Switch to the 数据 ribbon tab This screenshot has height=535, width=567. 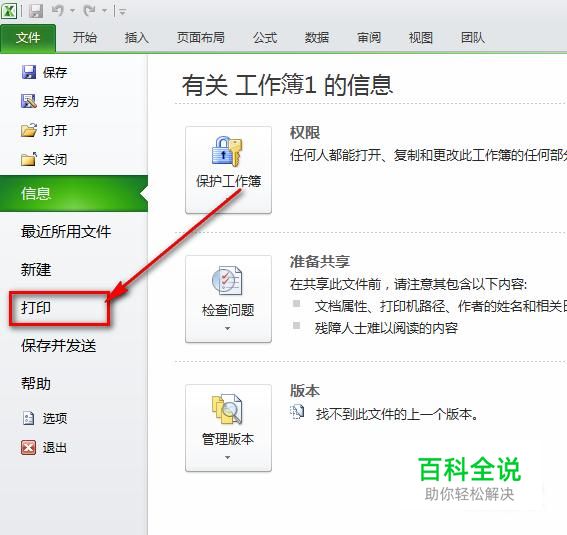pyautogui.click(x=317, y=38)
